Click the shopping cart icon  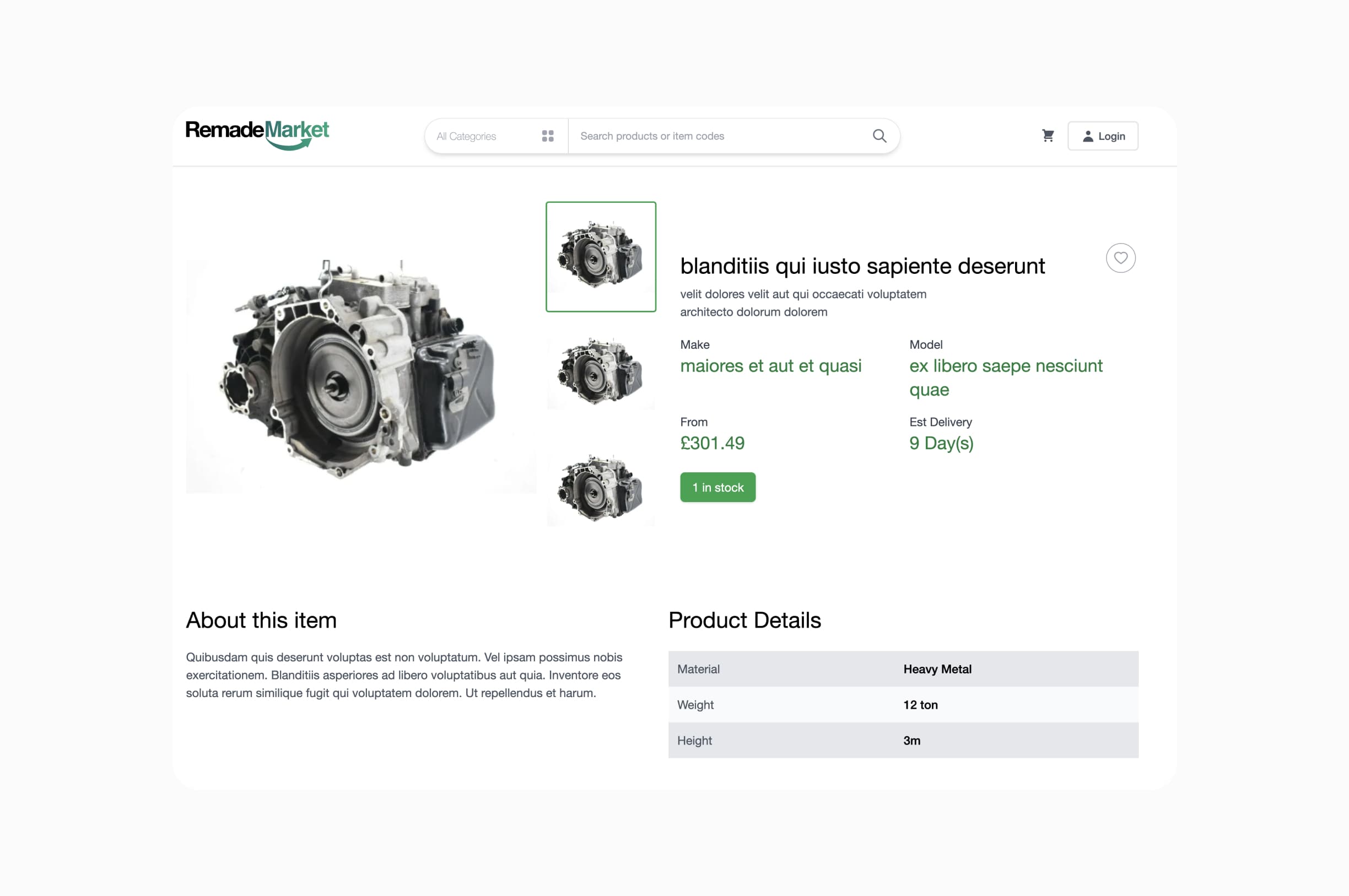pyautogui.click(x=1047, y=135)
